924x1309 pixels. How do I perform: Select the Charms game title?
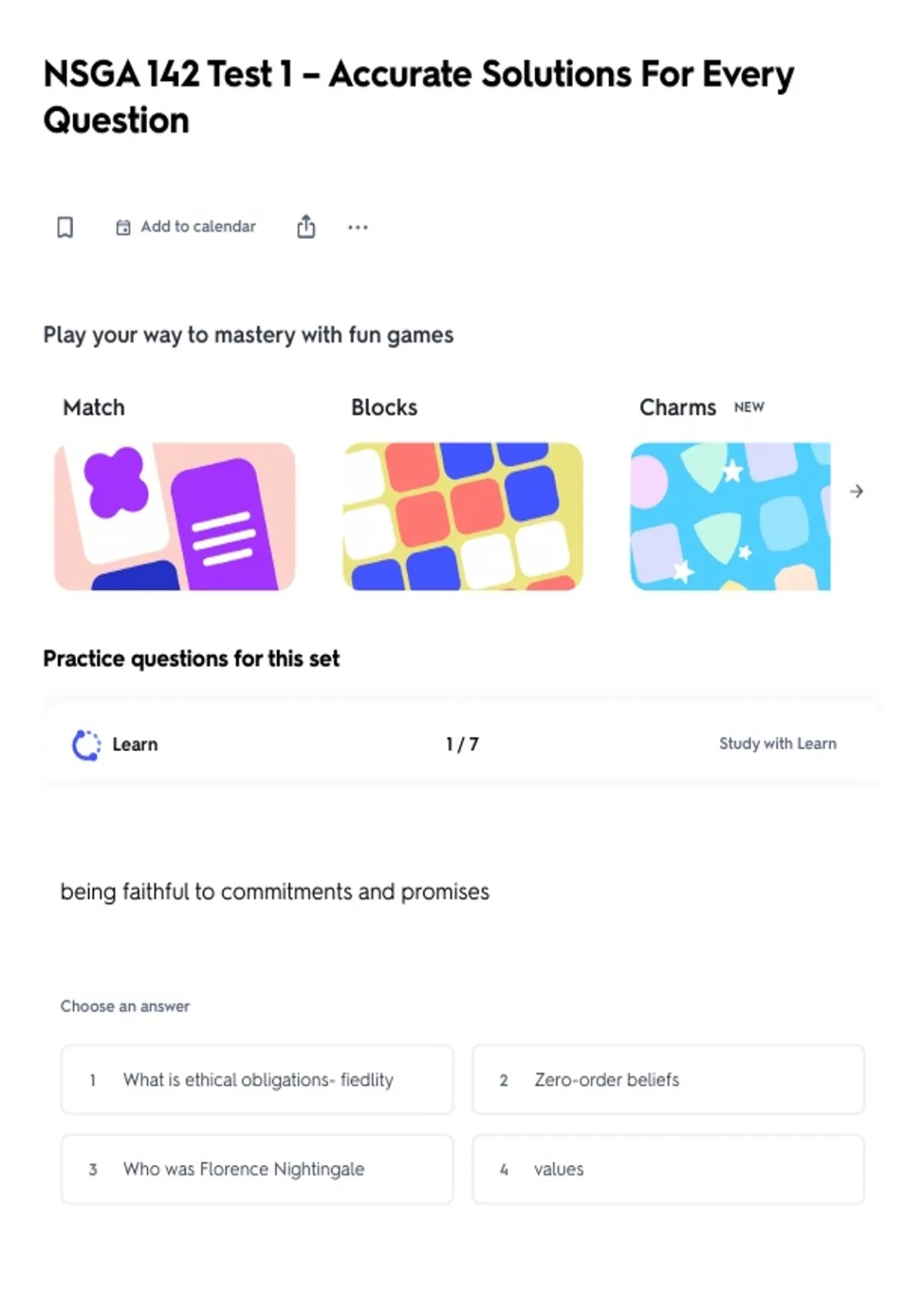click(x=678, y=407)
